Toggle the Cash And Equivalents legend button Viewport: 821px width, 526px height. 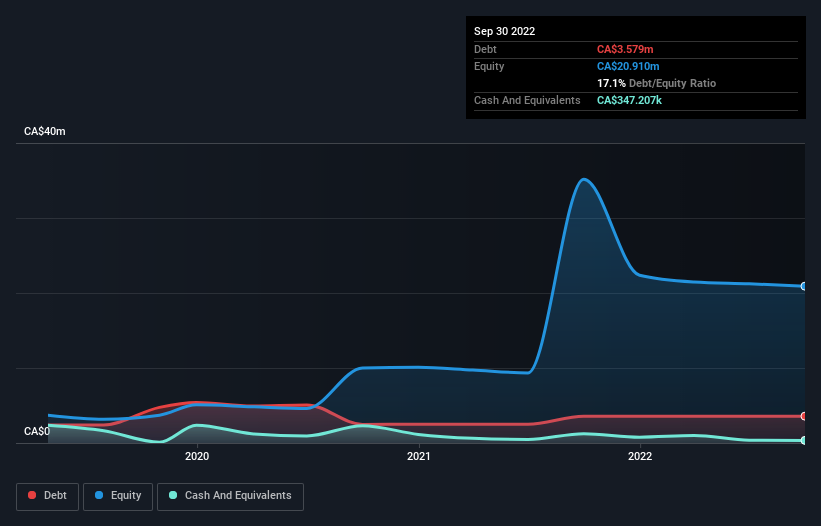coord(230,496)
